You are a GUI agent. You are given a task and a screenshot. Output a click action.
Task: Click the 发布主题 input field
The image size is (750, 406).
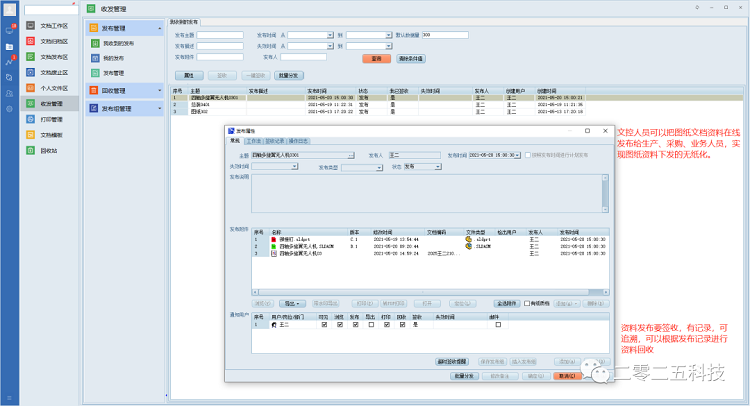point(220,35)
